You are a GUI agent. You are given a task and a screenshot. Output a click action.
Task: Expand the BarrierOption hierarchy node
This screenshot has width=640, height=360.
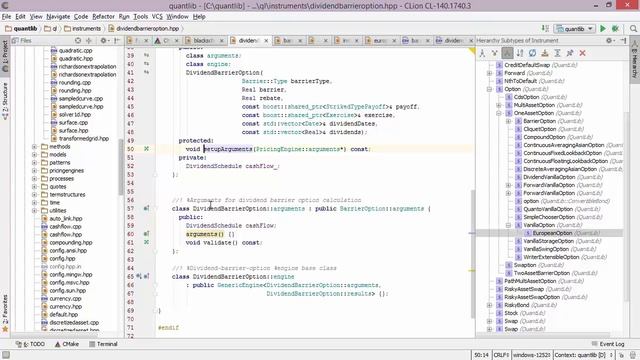pos(509,121)
